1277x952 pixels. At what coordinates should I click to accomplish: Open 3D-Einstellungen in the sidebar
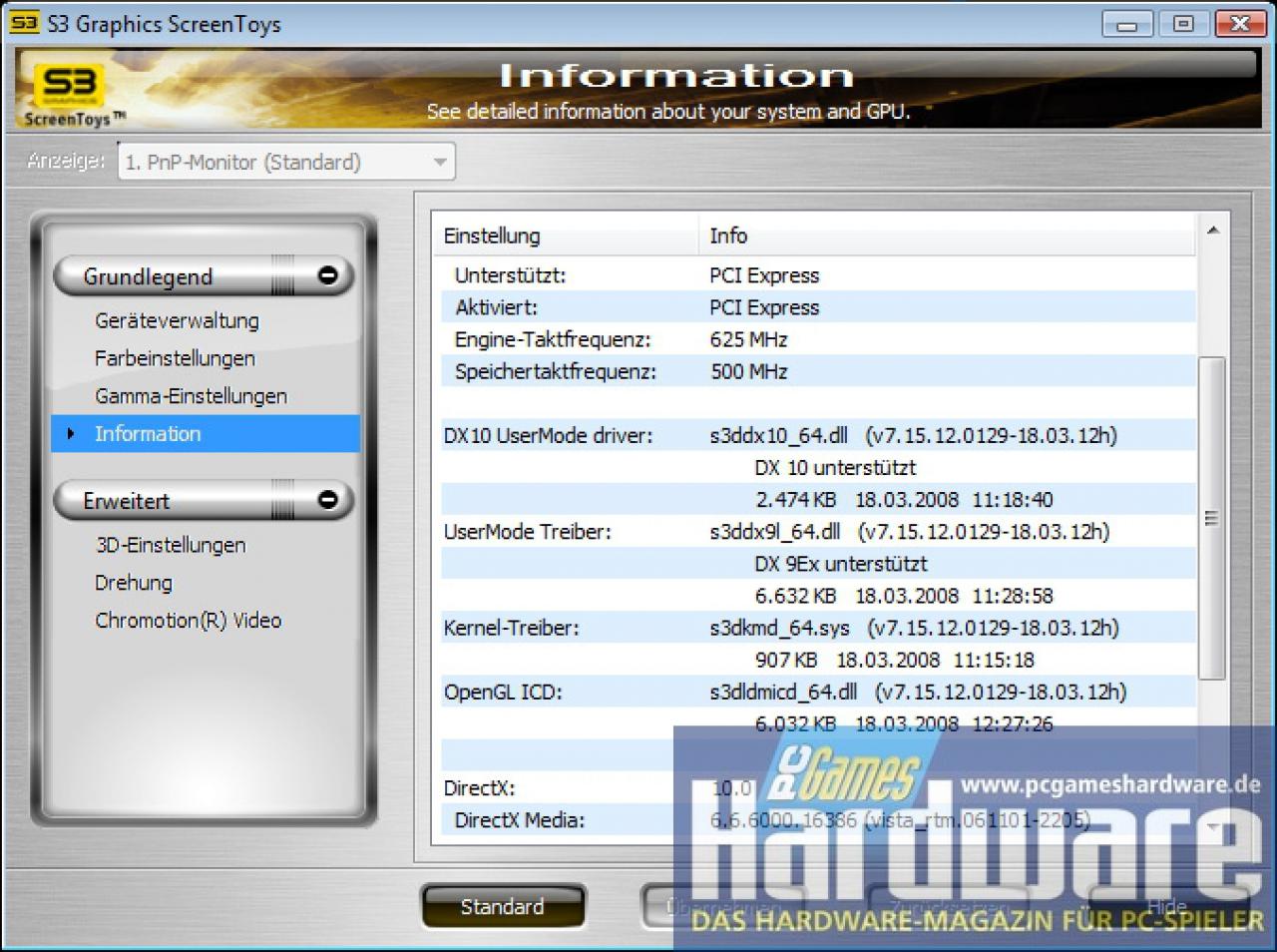tap(171, 545)
